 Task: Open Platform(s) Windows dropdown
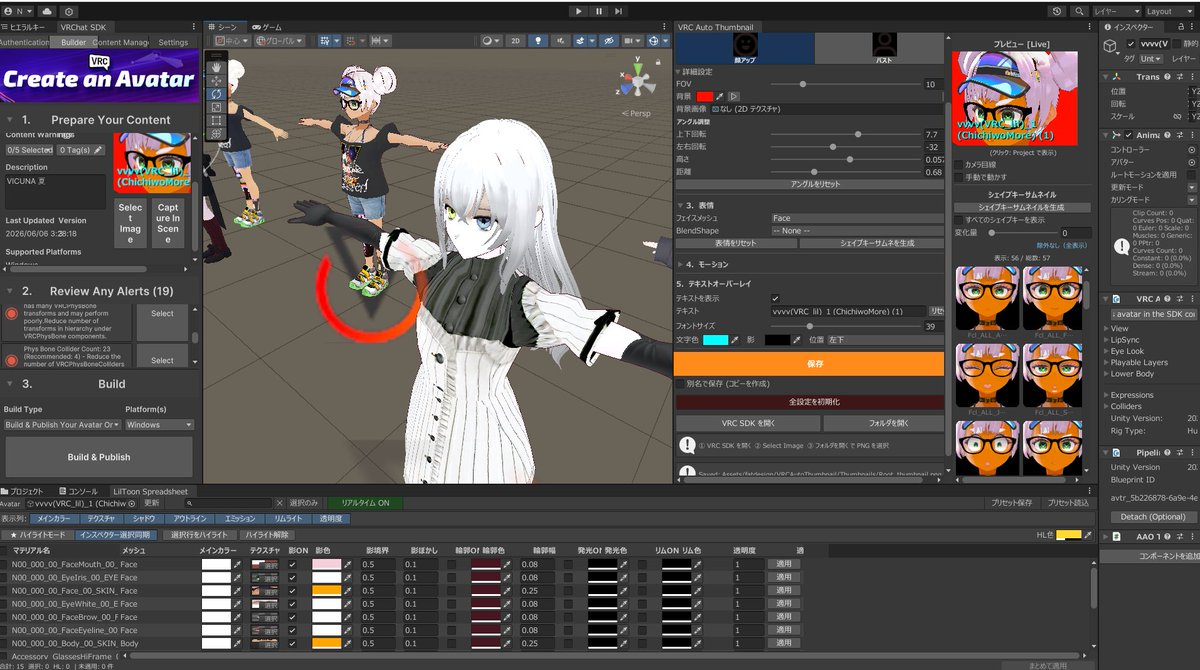pos(159,424)
